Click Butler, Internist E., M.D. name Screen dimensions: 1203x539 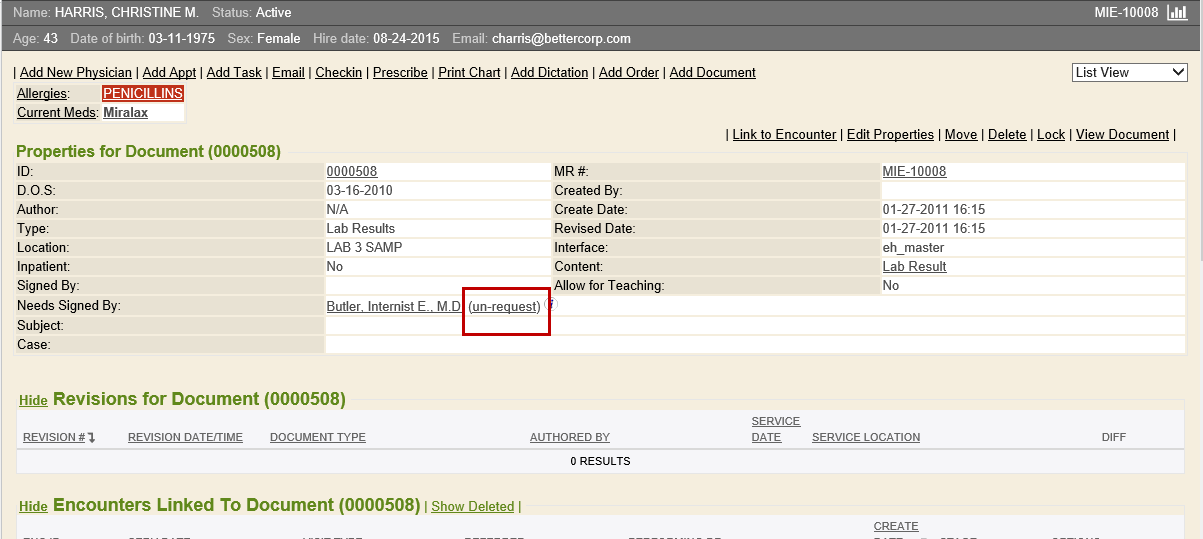tap(394, 307)
